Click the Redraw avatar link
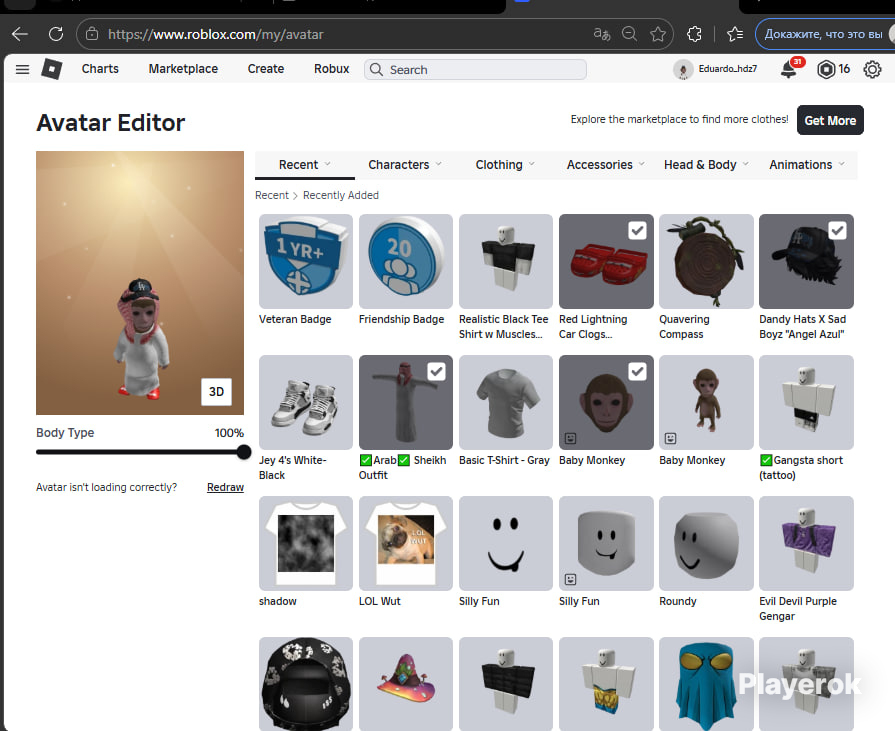Screen dimensions: 895x731 pos(225,487)
